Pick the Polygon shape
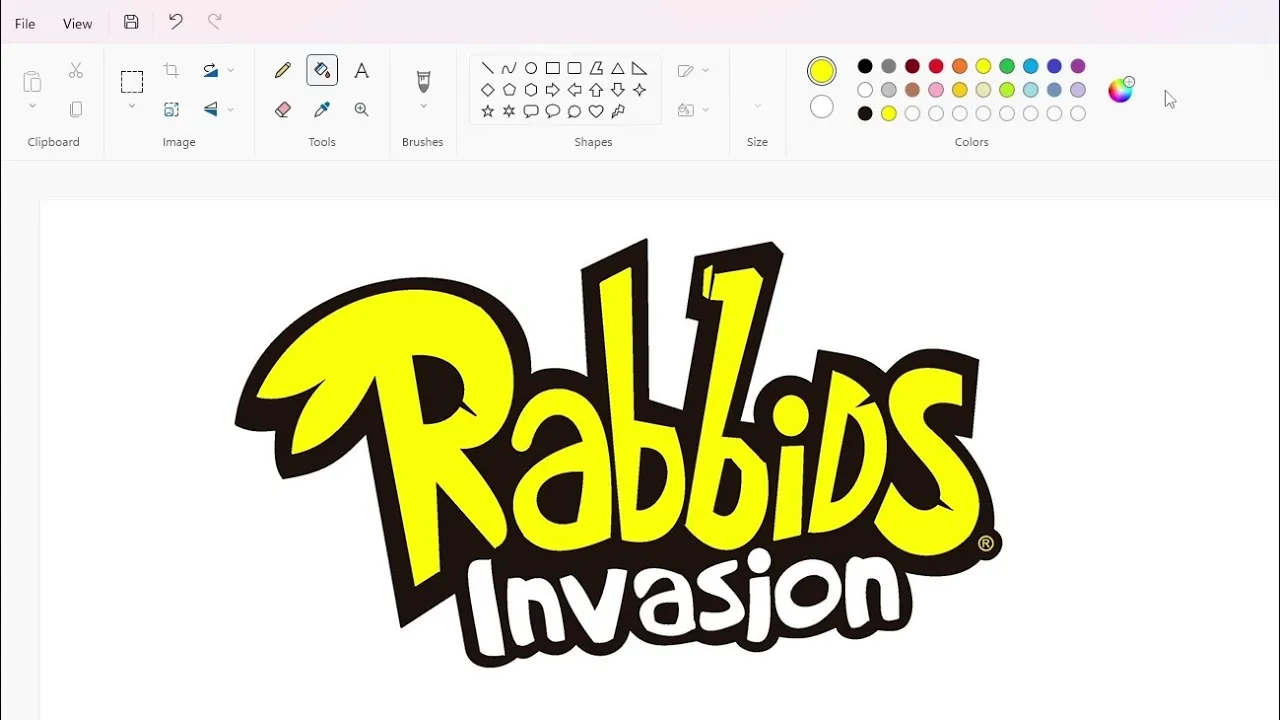The width and height of the screenshot is (1280, 720). 596,68
